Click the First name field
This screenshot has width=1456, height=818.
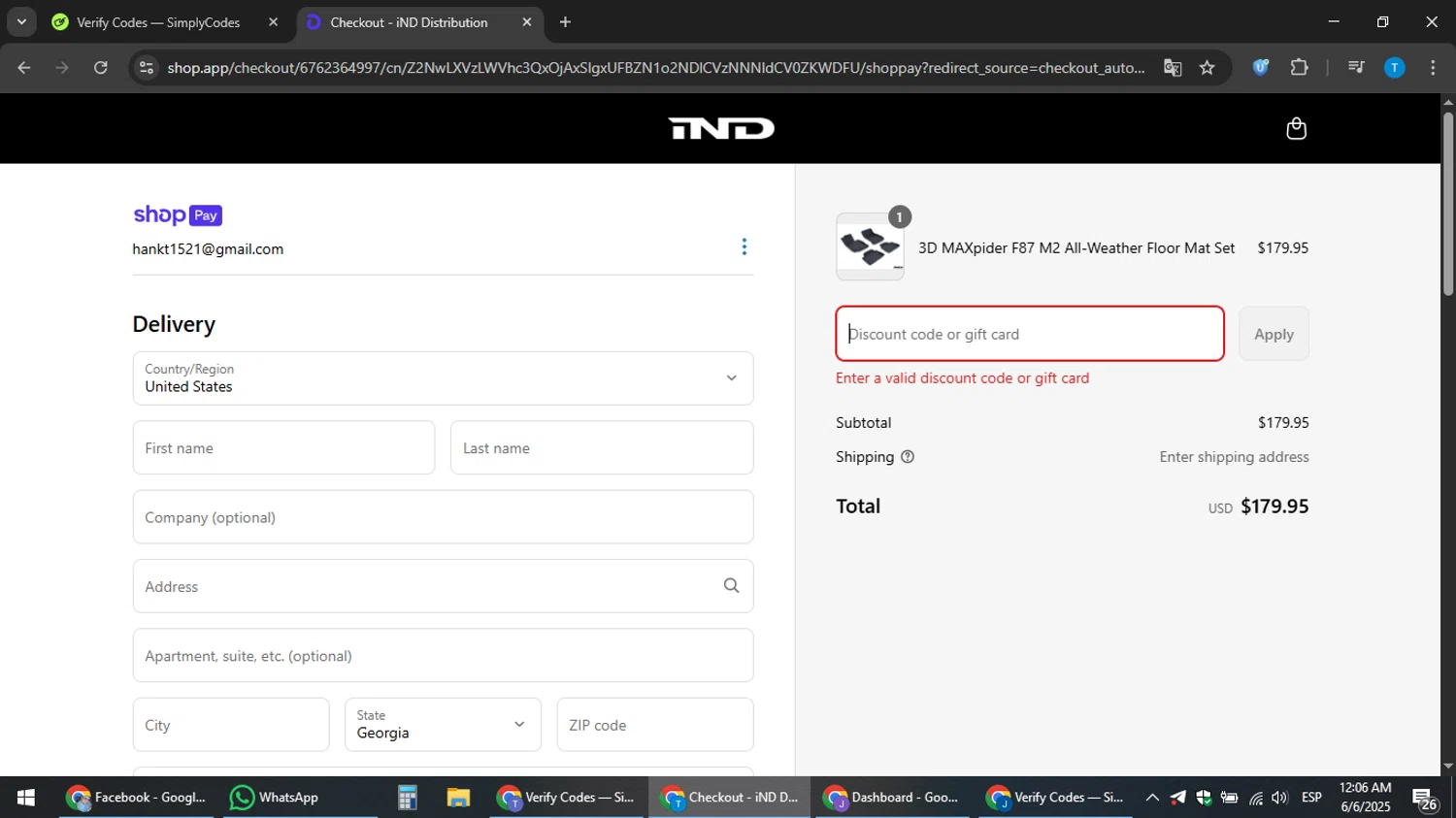click(x=283, y=447)
